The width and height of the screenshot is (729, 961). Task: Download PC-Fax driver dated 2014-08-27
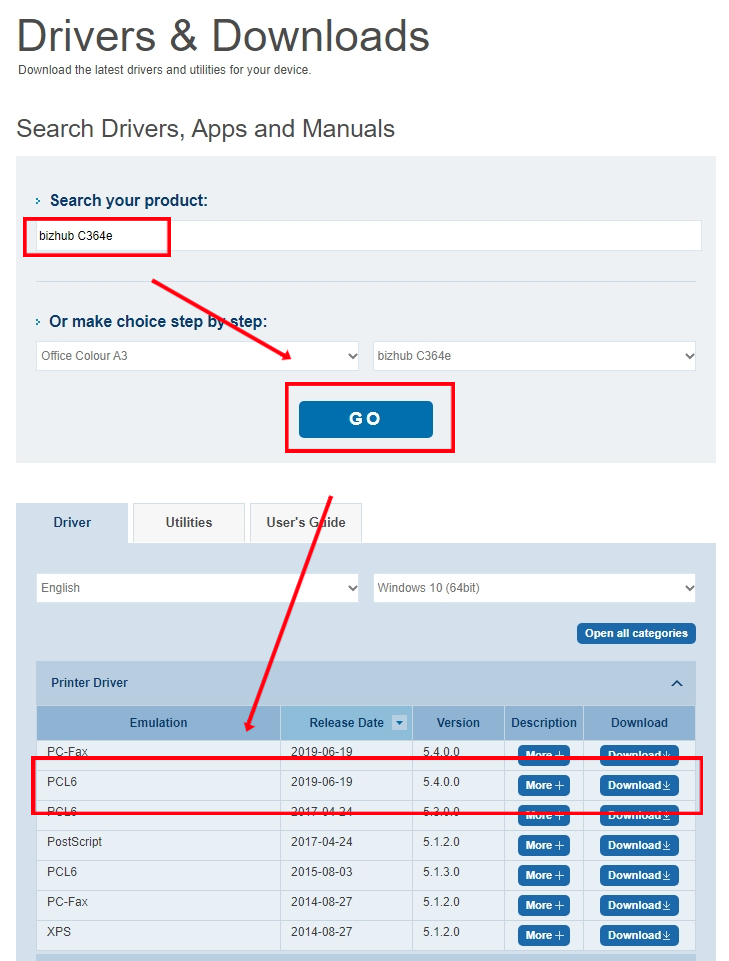639,905
